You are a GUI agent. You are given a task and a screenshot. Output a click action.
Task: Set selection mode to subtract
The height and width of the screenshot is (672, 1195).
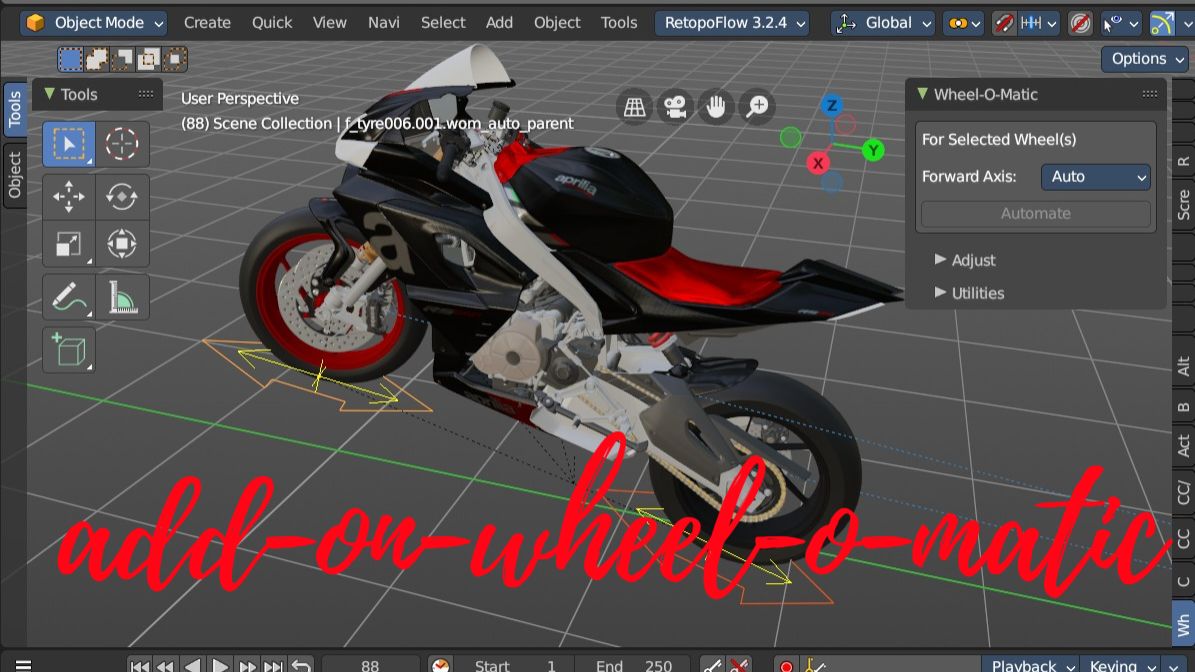click(123, 59)
